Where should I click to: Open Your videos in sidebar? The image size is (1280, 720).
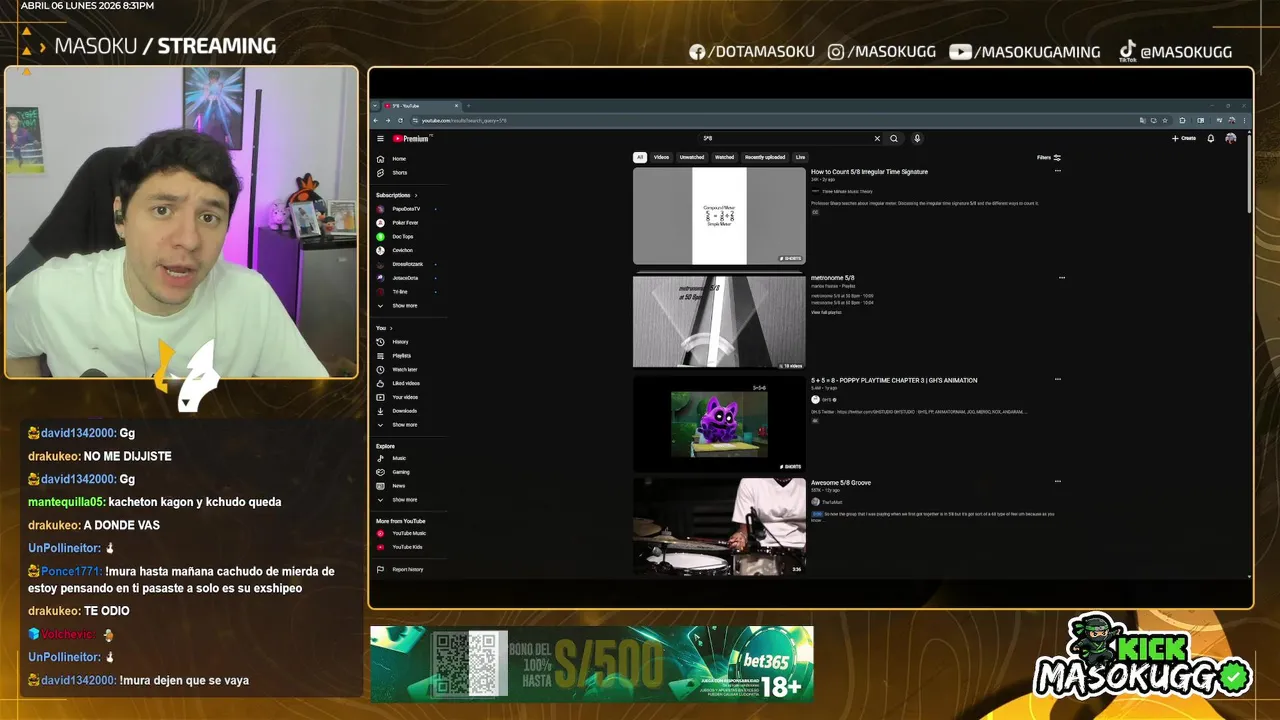(x=405, y=397)
